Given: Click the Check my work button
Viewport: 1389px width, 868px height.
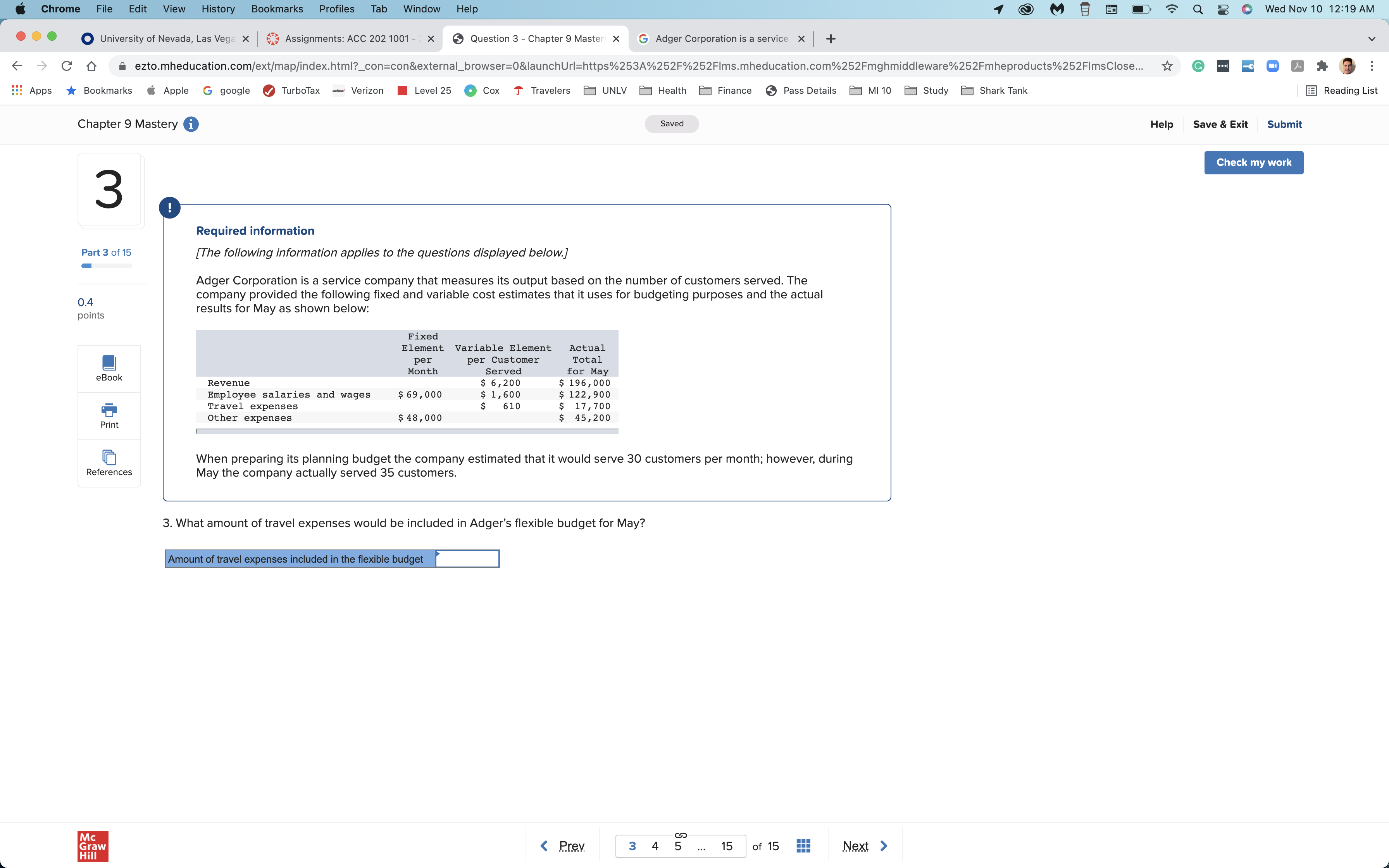Looking at the screenshot, I should coord(1253,162).
